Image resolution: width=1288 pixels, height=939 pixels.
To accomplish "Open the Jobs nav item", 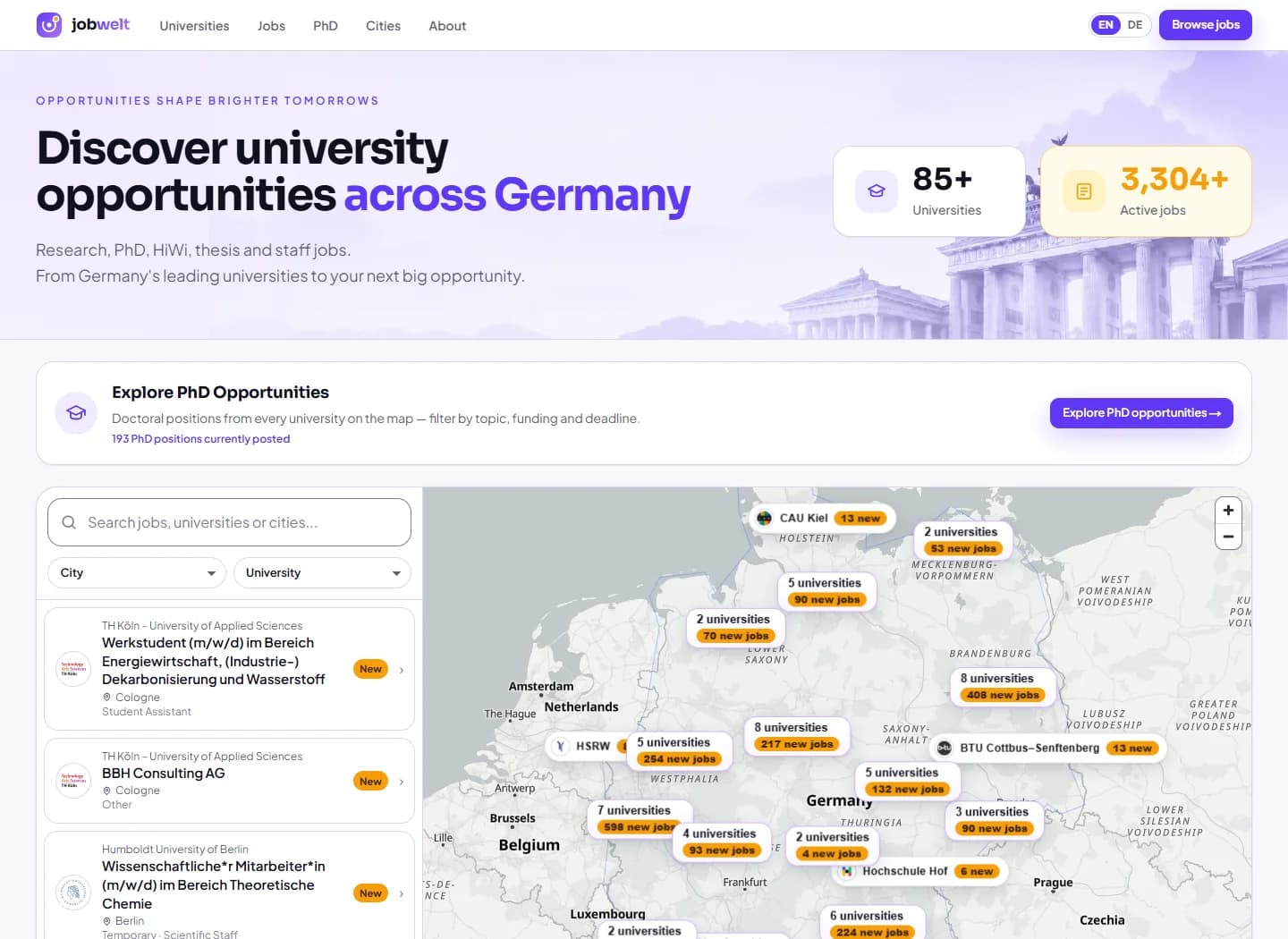I will coord(271,26).
